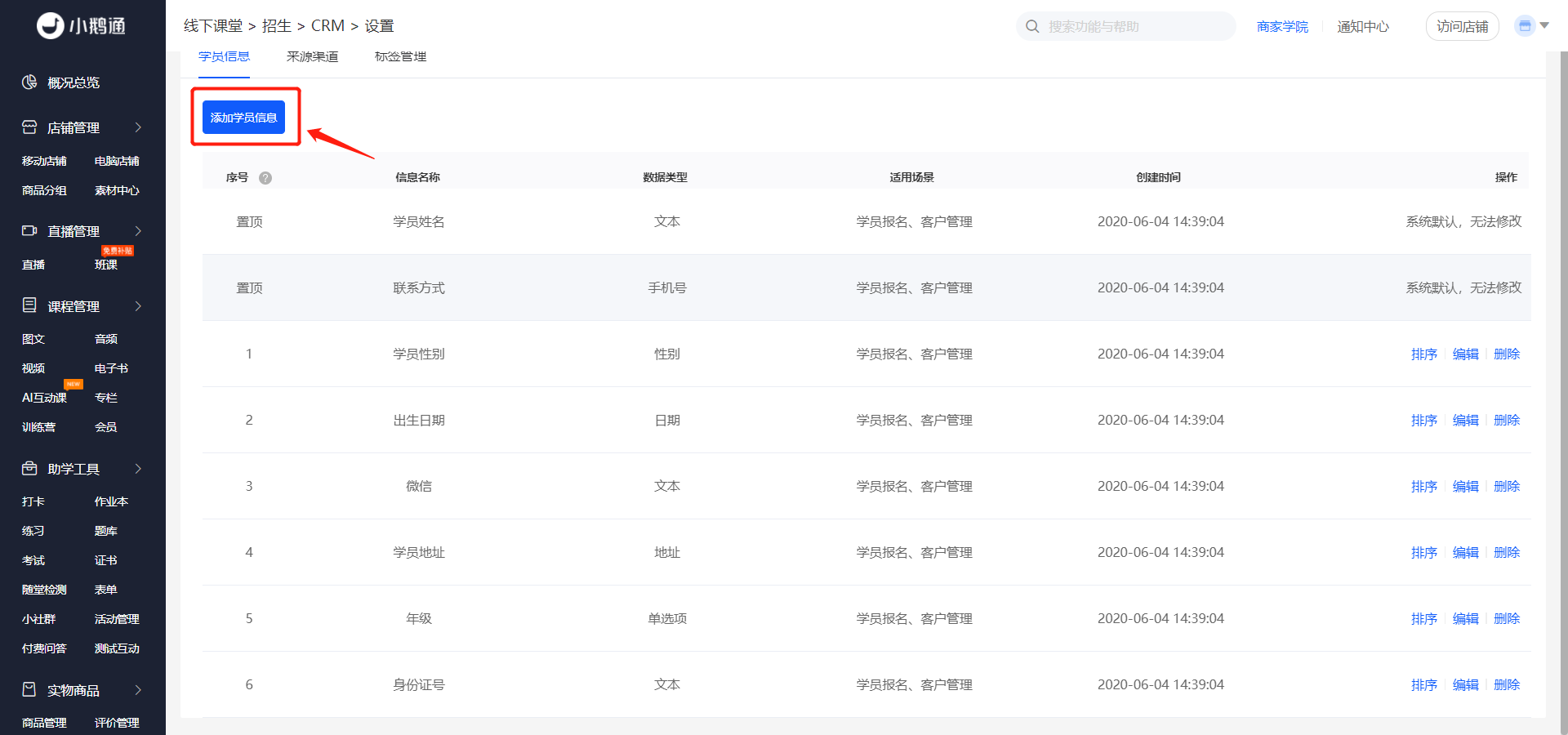Viewport: 1568px width, 735px height.
Task: Open 电脑店铺 in the sidebar
Action: (x=117, y=161)
